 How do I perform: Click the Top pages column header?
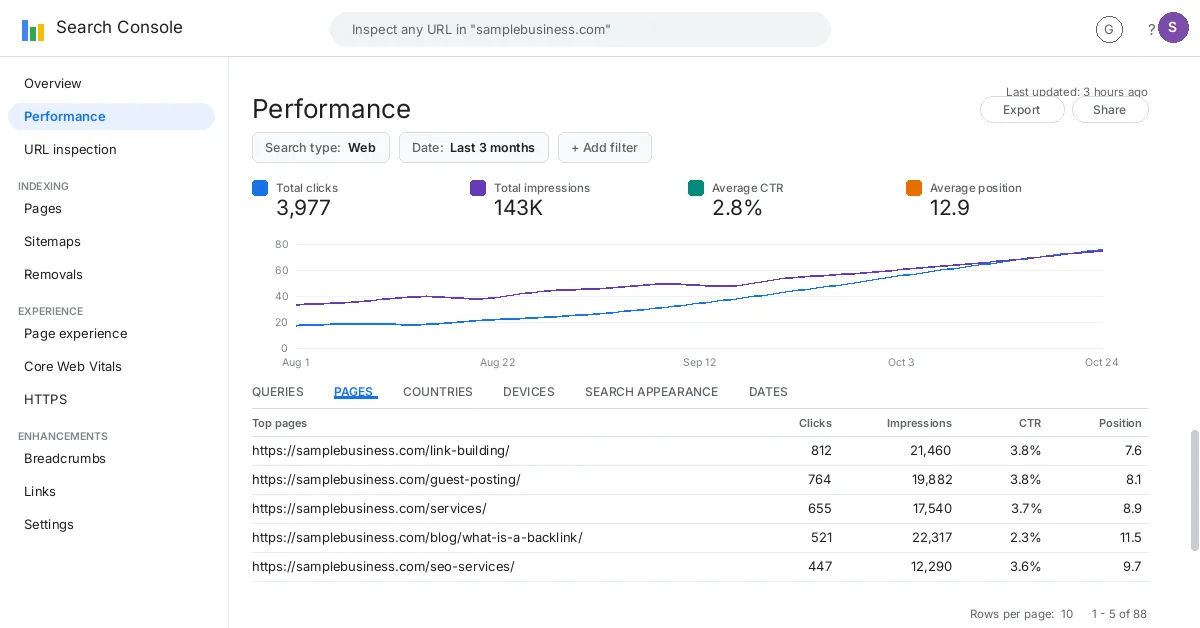[280, 424]
